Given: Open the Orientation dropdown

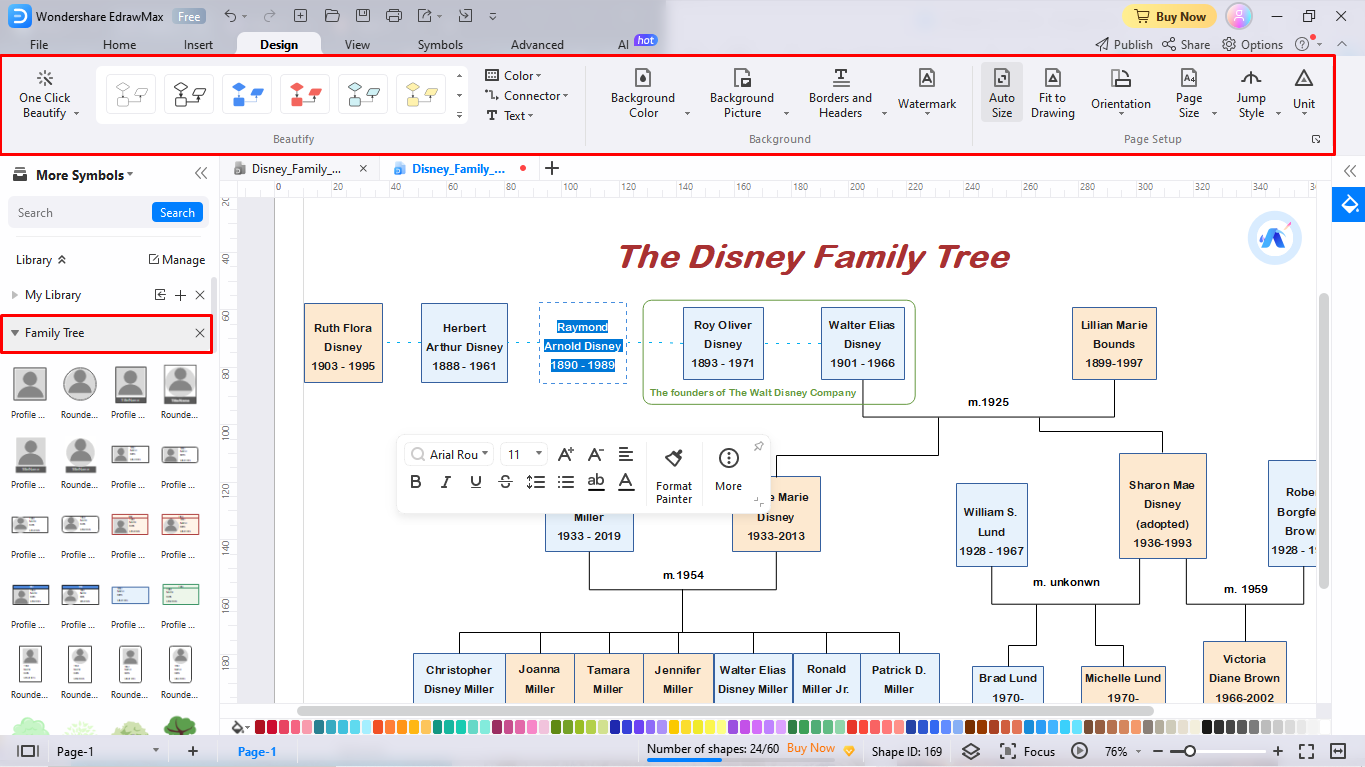Looking at the screenshot, I should click(x=1121, y=94).
